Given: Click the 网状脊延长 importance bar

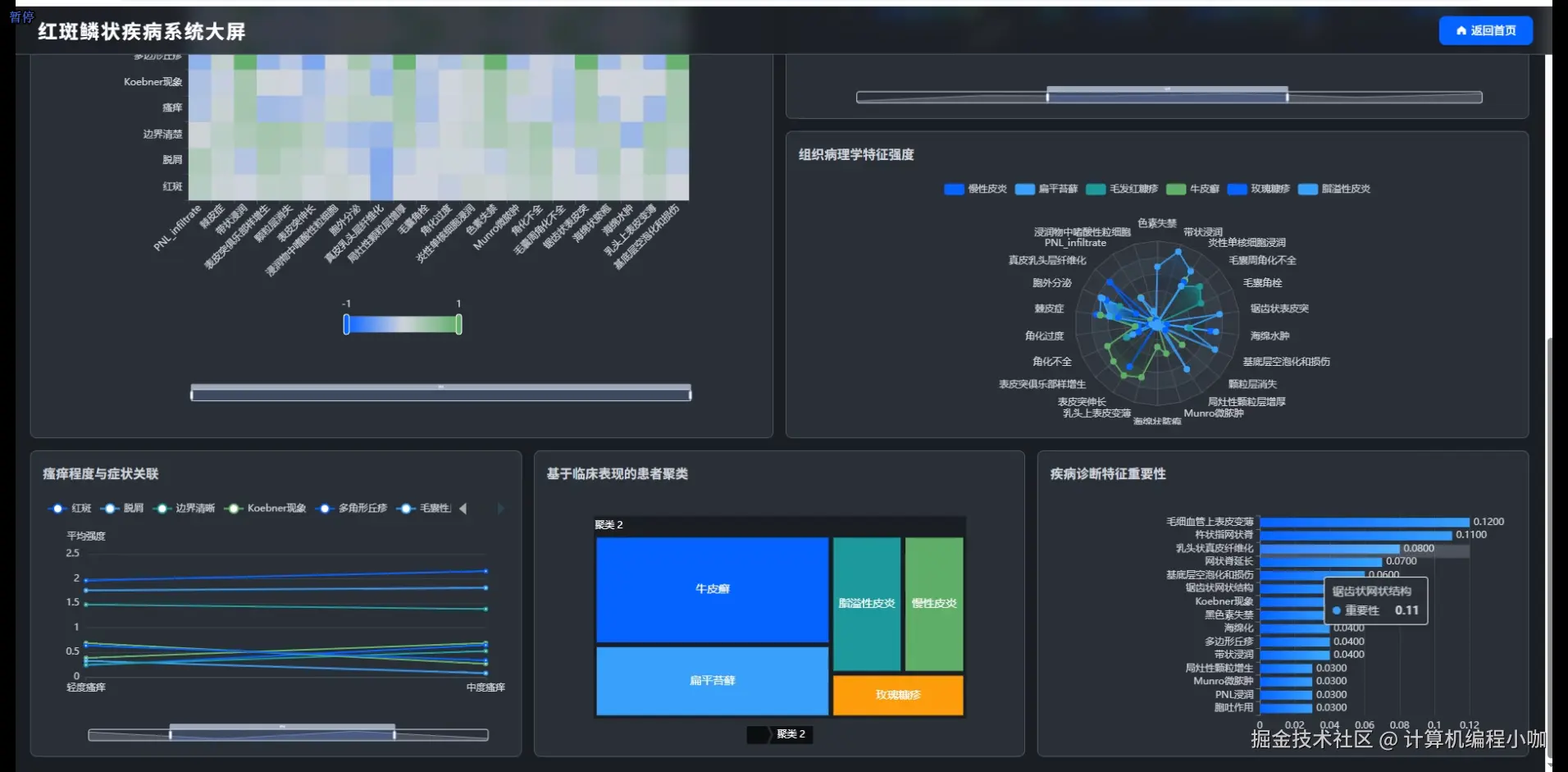Looking at the screenshot, I should [x=1321, y=562].
